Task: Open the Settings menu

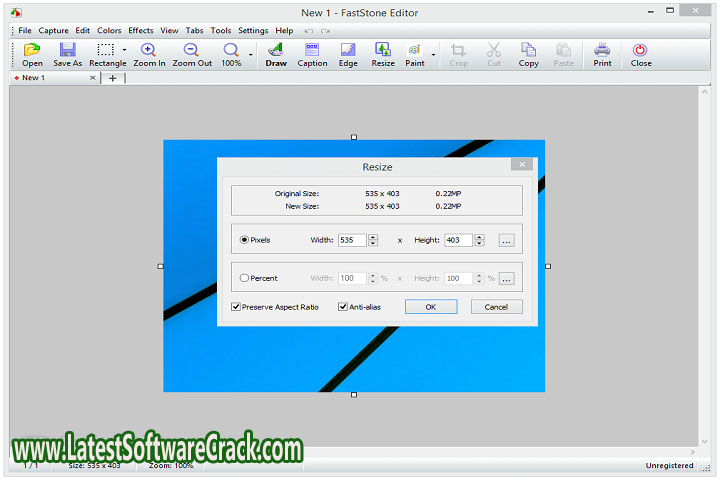Action: click(253, 31)
